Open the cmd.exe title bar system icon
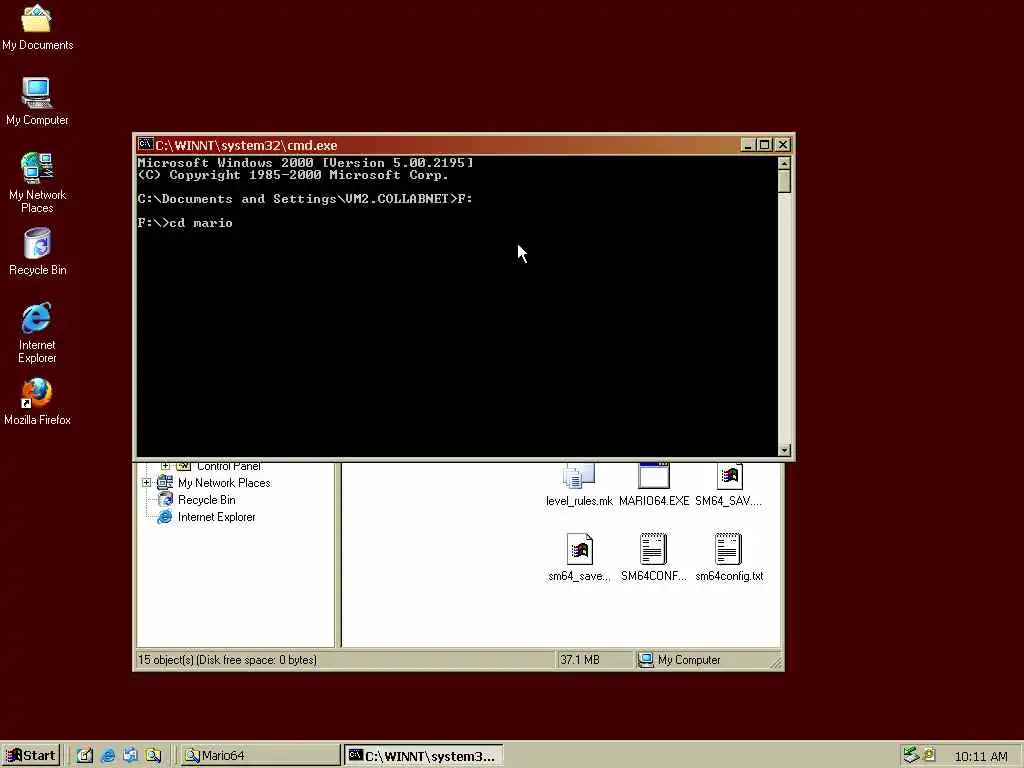This screenshot has height=768, width=1024. [x=146, y=144]
